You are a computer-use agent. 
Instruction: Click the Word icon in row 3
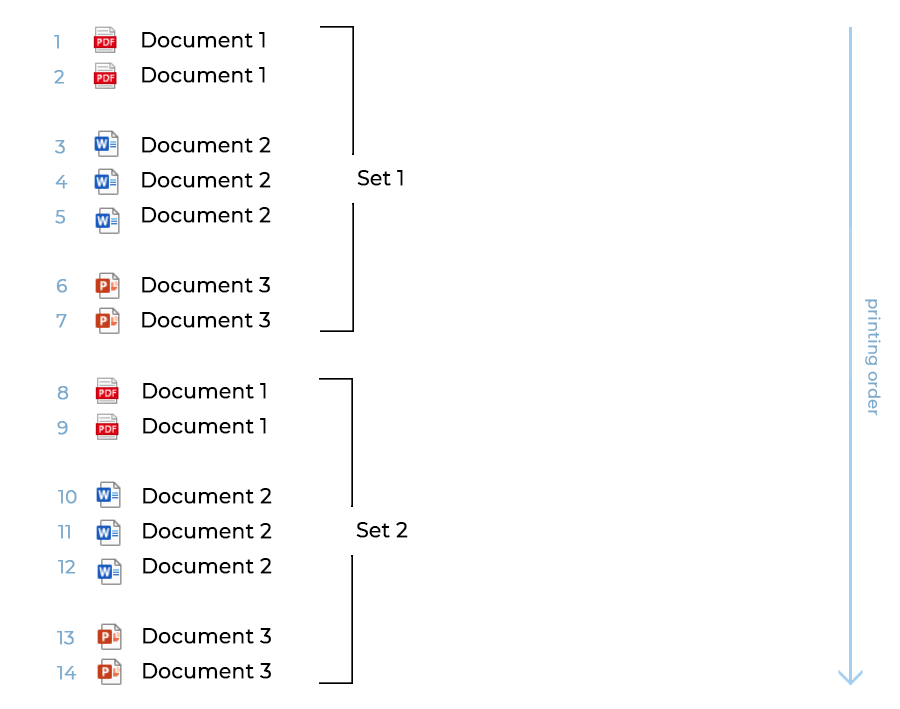106,145
